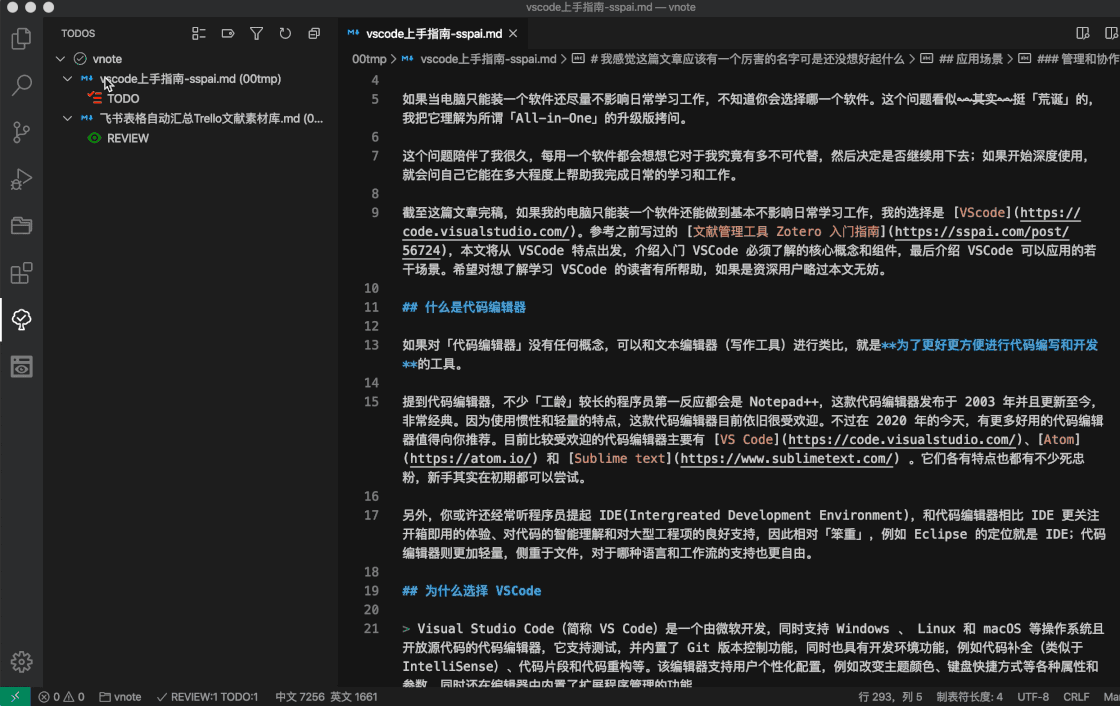1120x706 pixels.
Task: Open the Source Control view
Action: click(21, 132)
